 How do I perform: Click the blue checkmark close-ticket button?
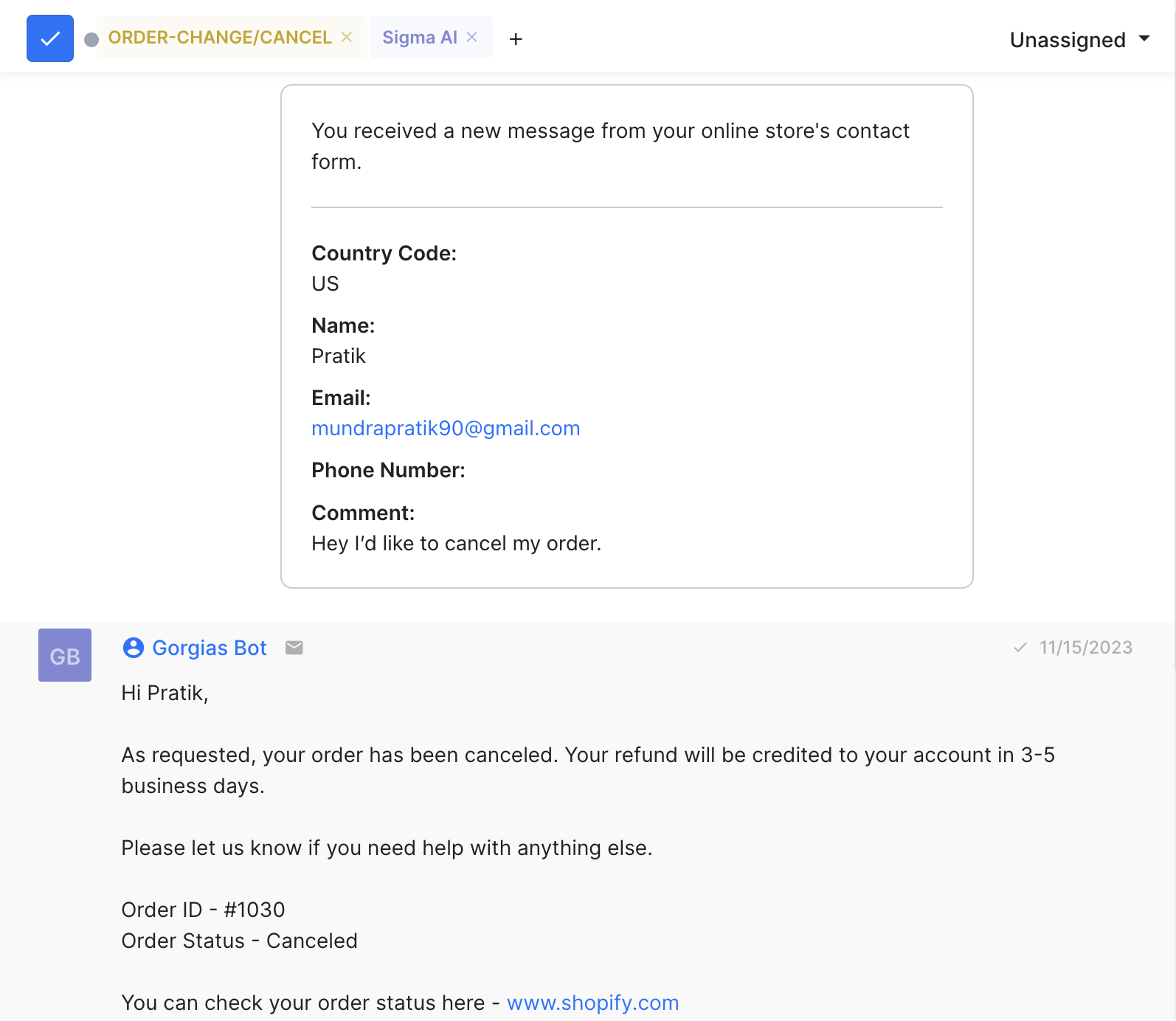50,38
